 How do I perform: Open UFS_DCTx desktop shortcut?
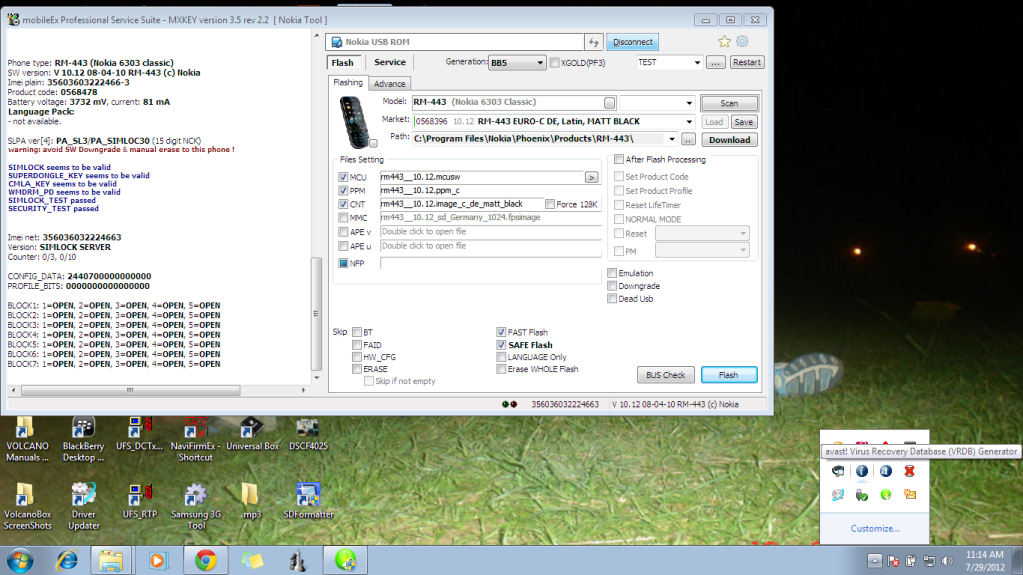pyautogui.click(x=139, y=435)
